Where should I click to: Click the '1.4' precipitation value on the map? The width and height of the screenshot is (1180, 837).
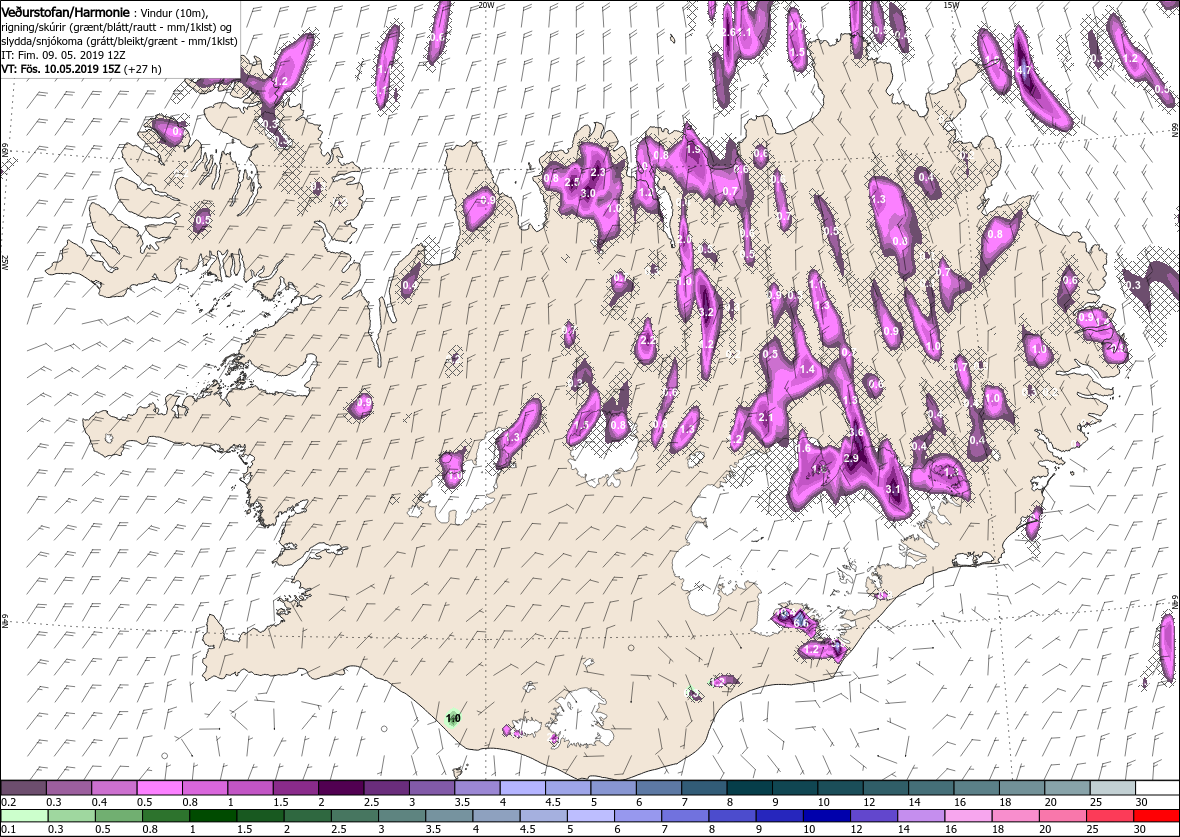[x=807, y=369]
